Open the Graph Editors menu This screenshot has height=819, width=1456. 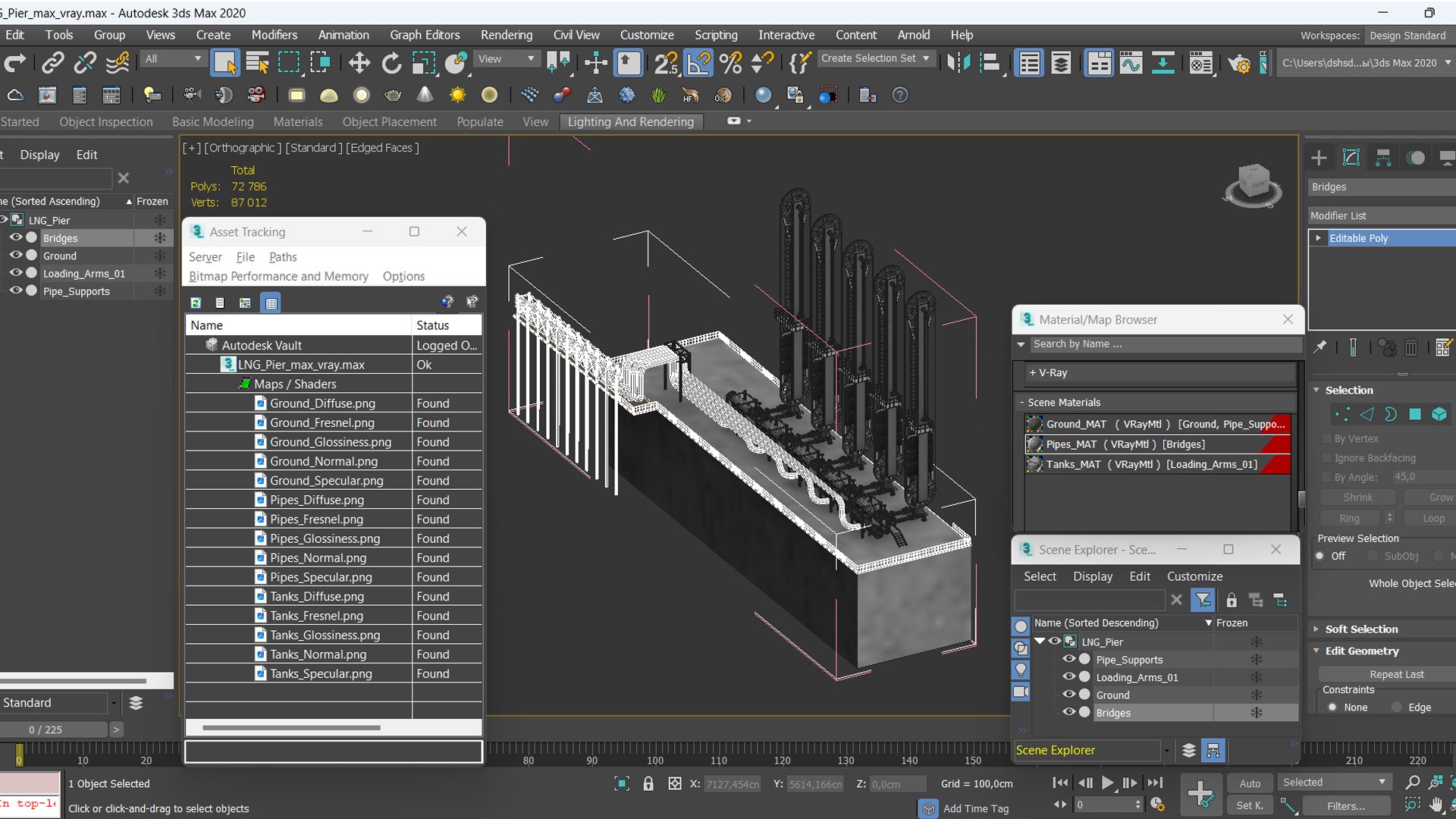(x=425, y=35)
